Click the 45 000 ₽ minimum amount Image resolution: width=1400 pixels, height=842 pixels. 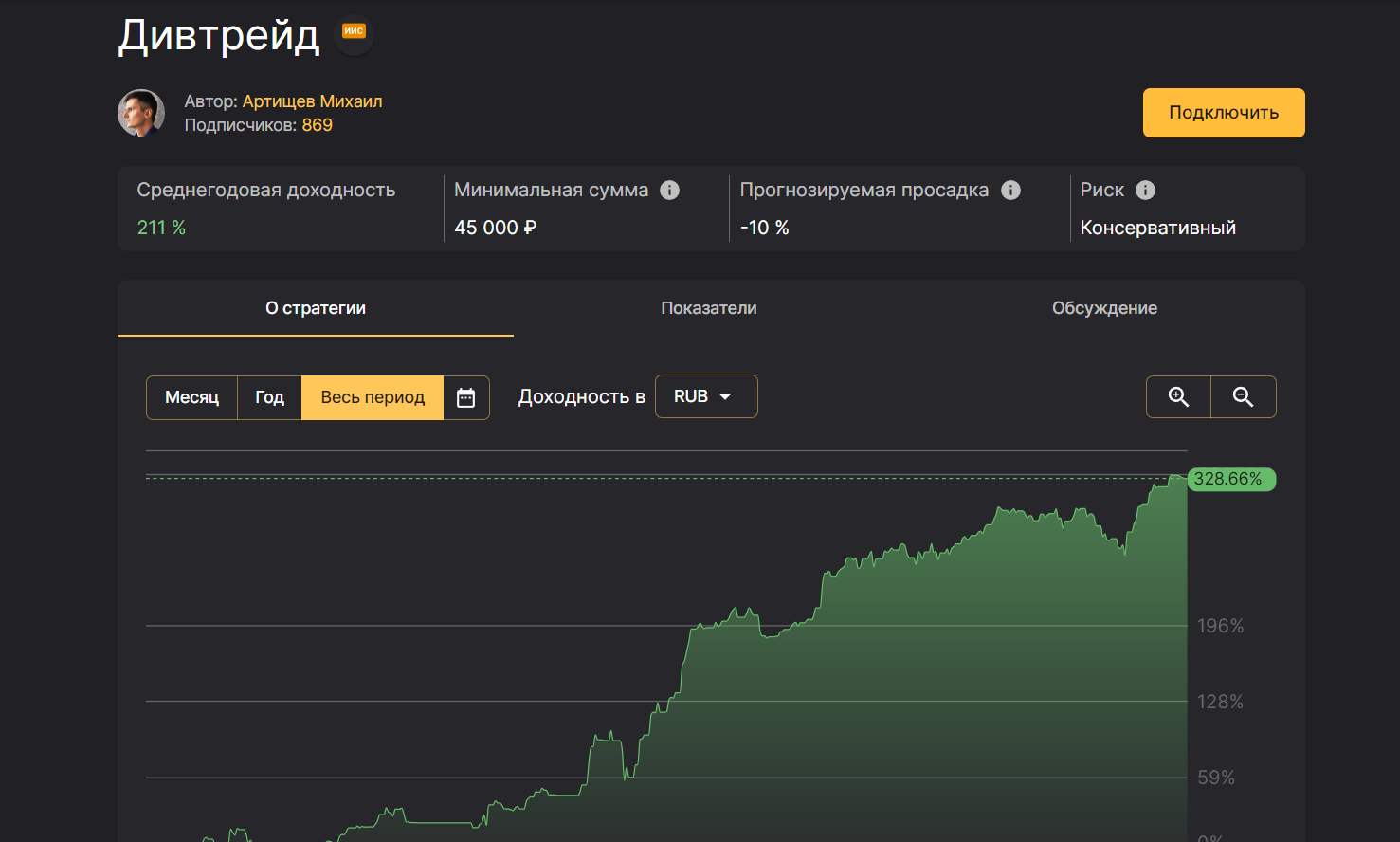coord(496,228)
